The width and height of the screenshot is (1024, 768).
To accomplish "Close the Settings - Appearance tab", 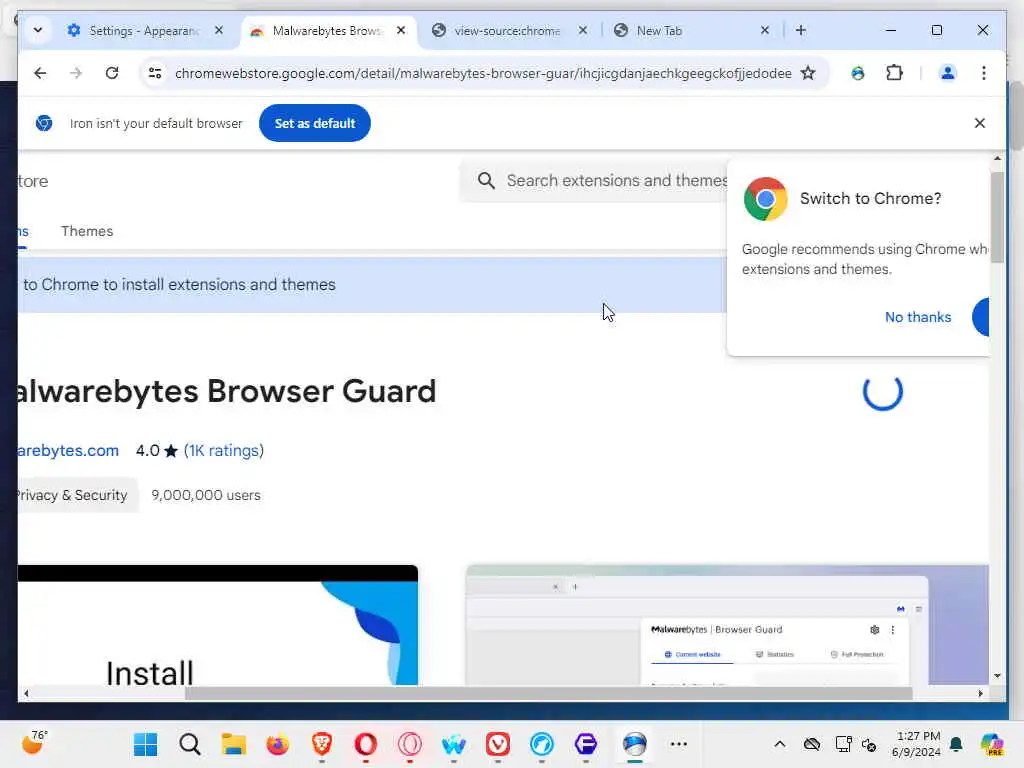I will coord(219,30).
